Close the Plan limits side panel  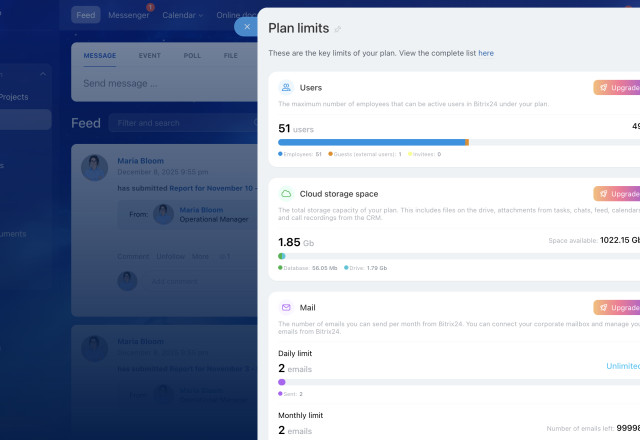tap(247, 26)
